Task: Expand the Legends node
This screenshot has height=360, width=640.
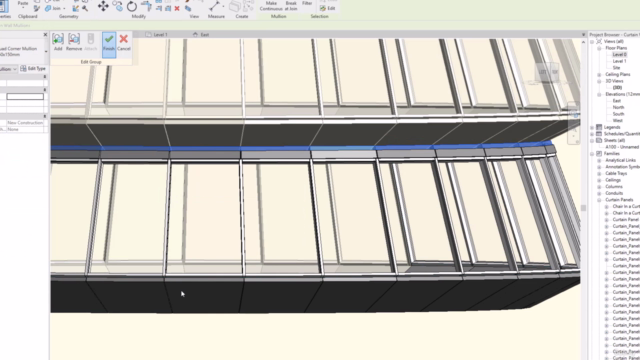Action: (x=592, y=127)
